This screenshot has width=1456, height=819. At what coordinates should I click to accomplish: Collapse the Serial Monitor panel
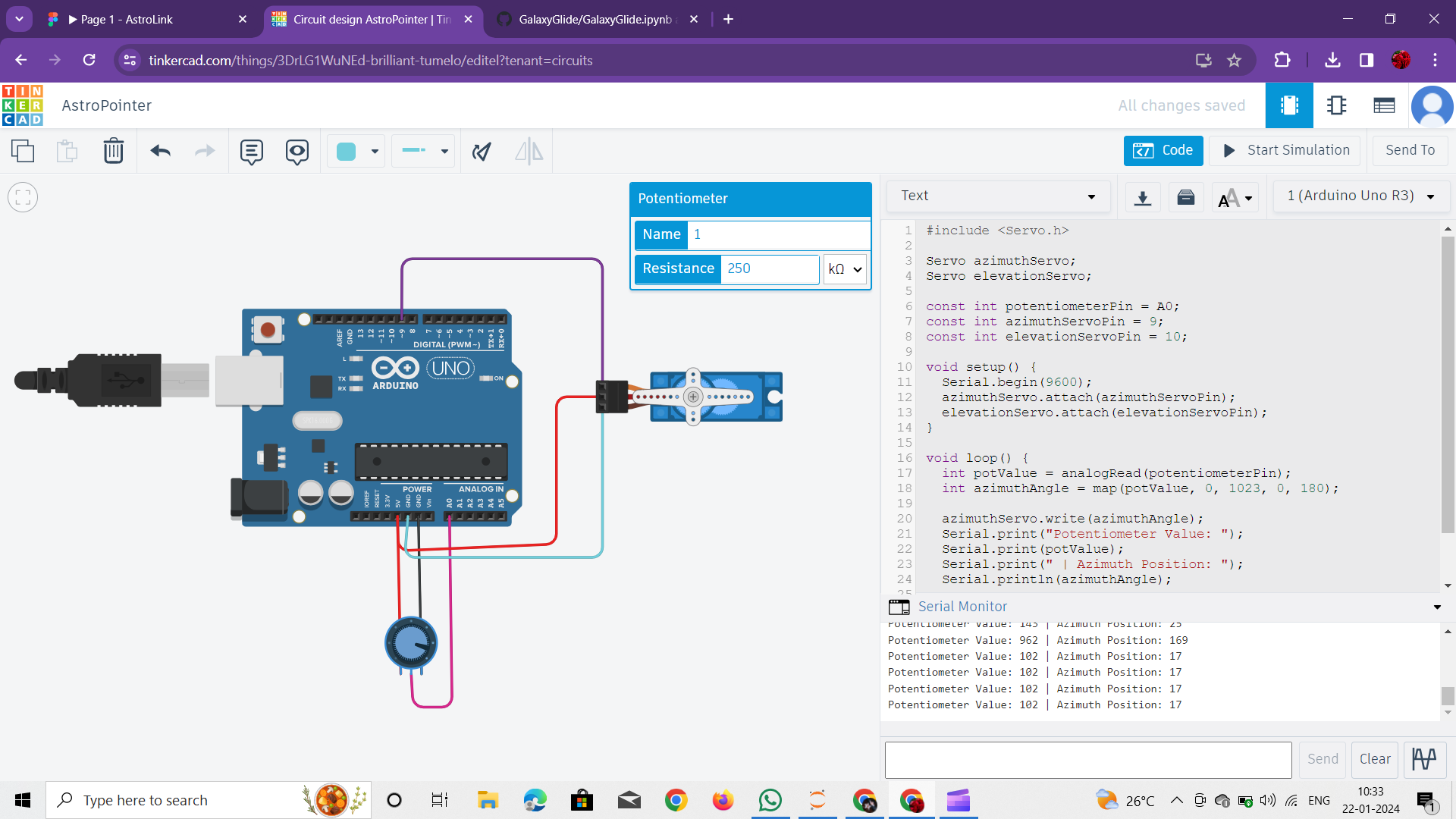(x=1436, y=607)
